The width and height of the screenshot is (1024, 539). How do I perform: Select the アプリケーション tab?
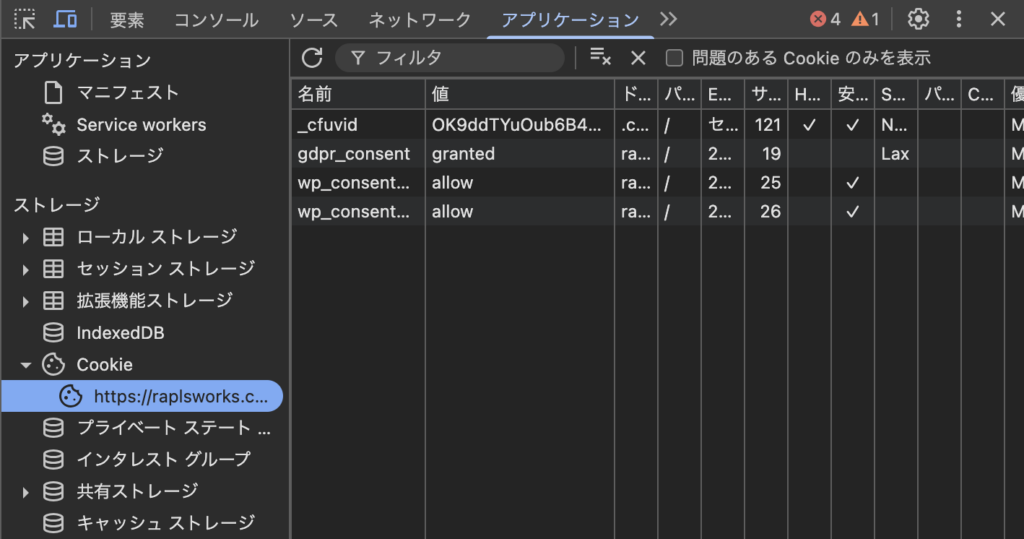(x=570, y=20)
